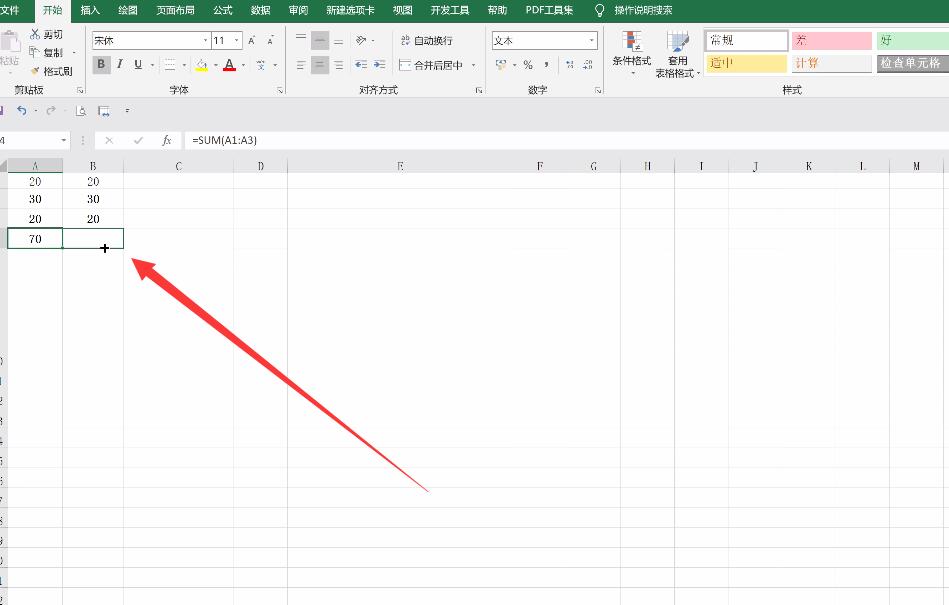The height and width of the screenshot is (605, 949).
Task: Apply the 计算 cell style
Action: point(832,64)
